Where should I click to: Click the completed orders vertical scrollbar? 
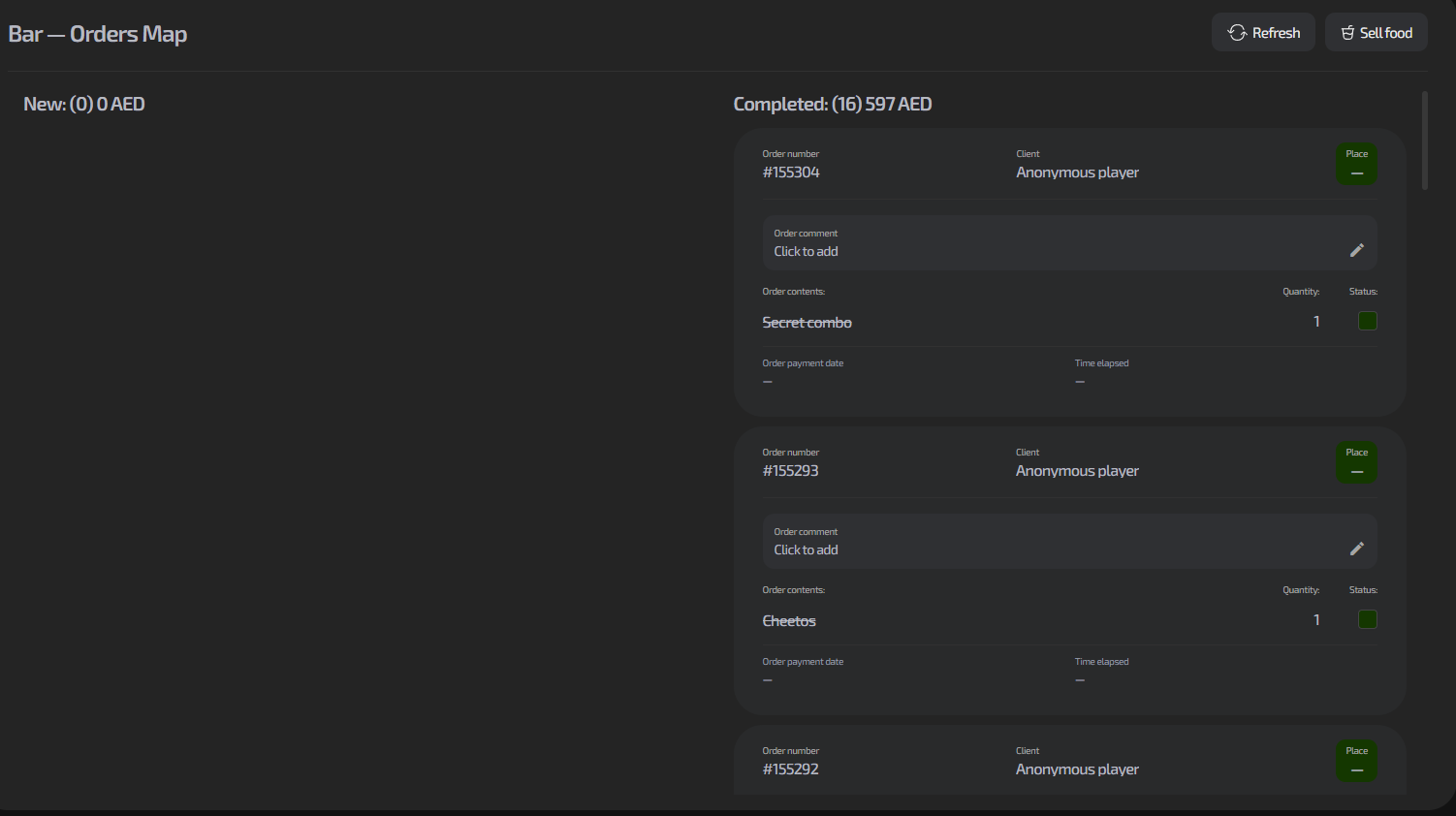point(1424,141)
